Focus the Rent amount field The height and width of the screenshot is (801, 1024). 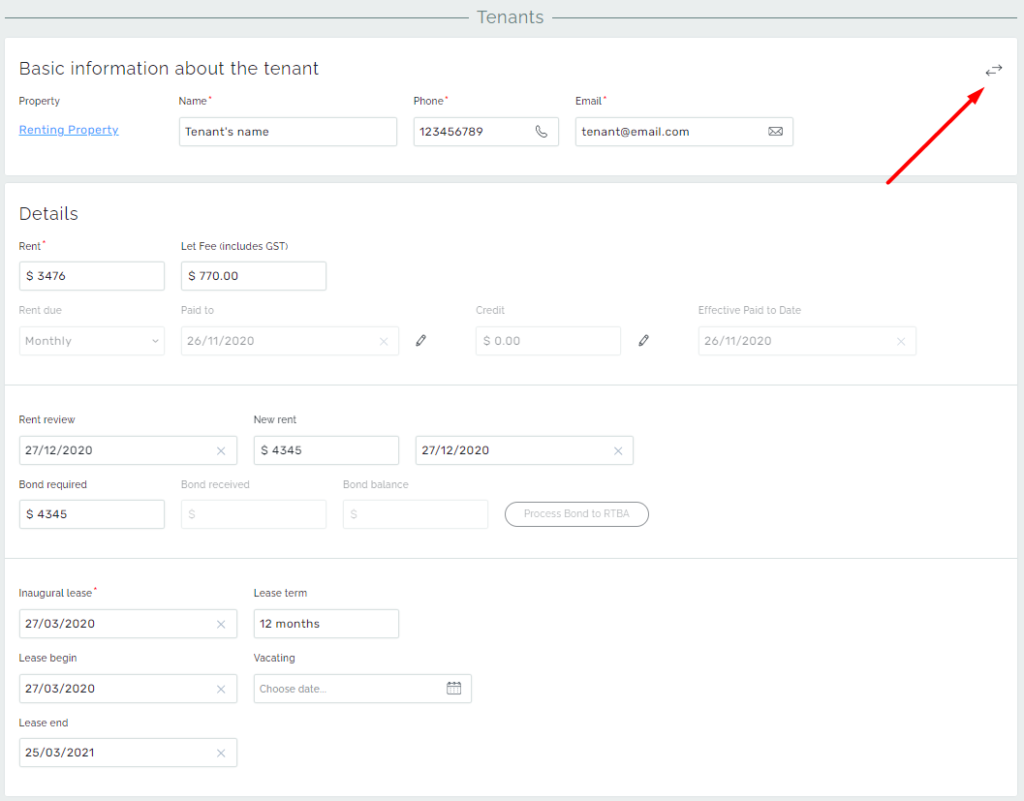pyautogui.click(x=91, y=276)
